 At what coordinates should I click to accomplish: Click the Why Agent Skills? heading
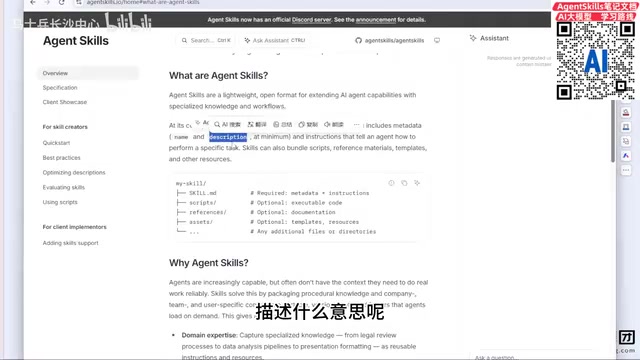point(209,263)
